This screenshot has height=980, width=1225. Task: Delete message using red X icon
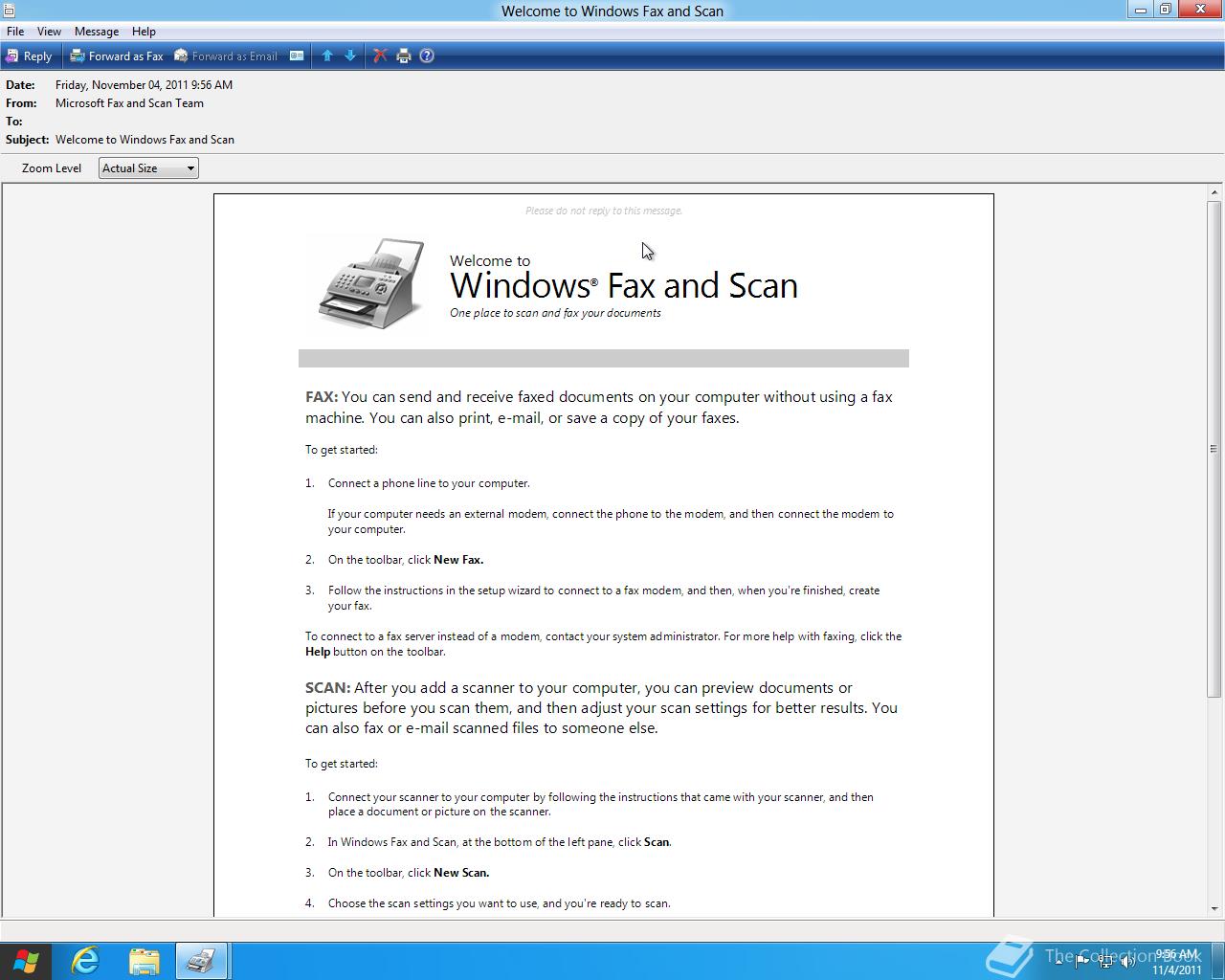point(380,56)
